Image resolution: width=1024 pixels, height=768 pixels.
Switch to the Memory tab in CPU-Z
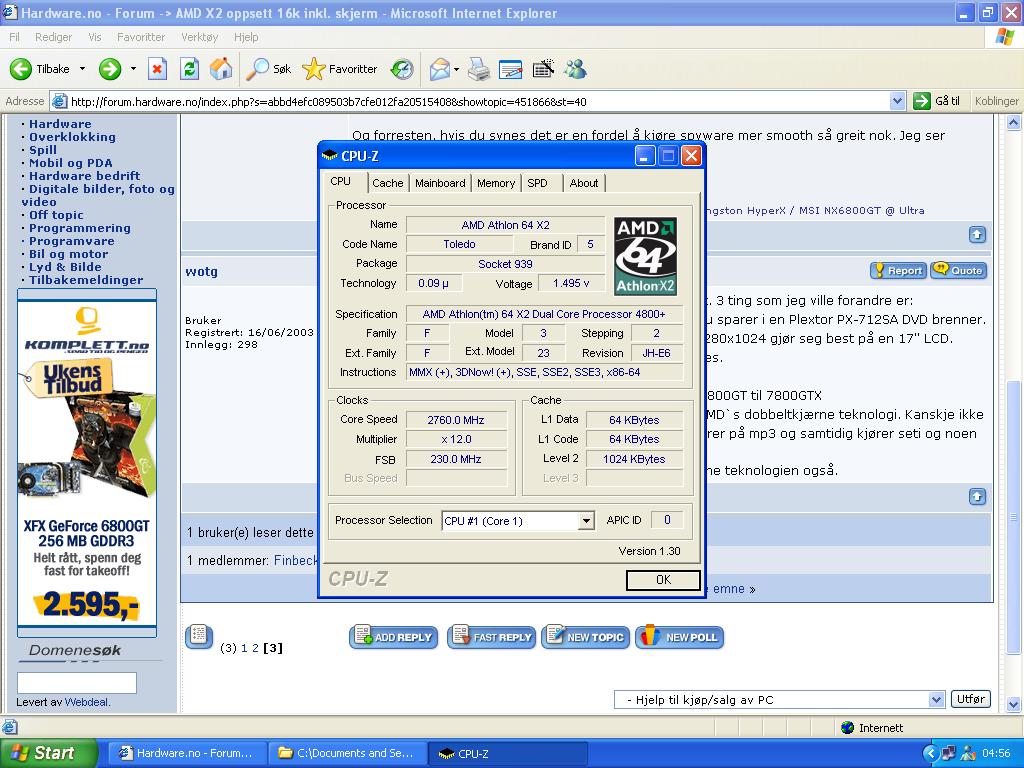click(495, 183)
